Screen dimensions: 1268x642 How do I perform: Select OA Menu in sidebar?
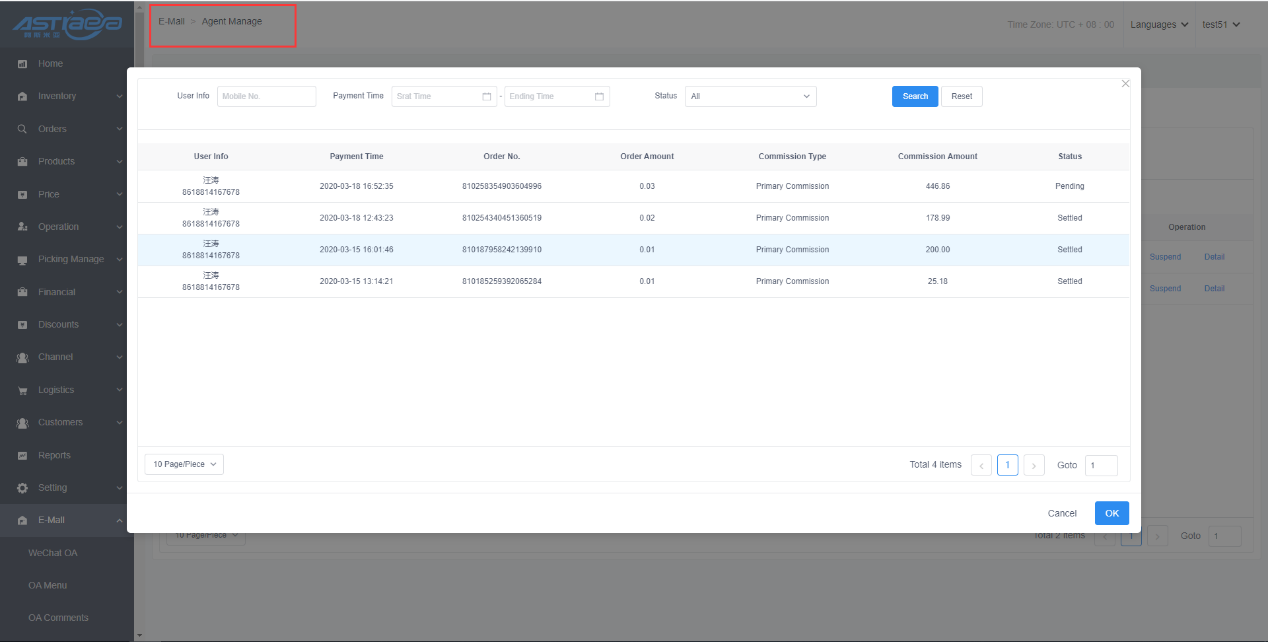(x=48, y=585)
